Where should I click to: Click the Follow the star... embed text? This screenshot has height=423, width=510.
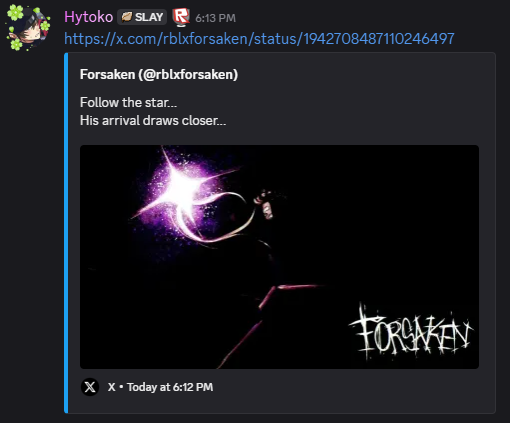click(x=128, y=102)
